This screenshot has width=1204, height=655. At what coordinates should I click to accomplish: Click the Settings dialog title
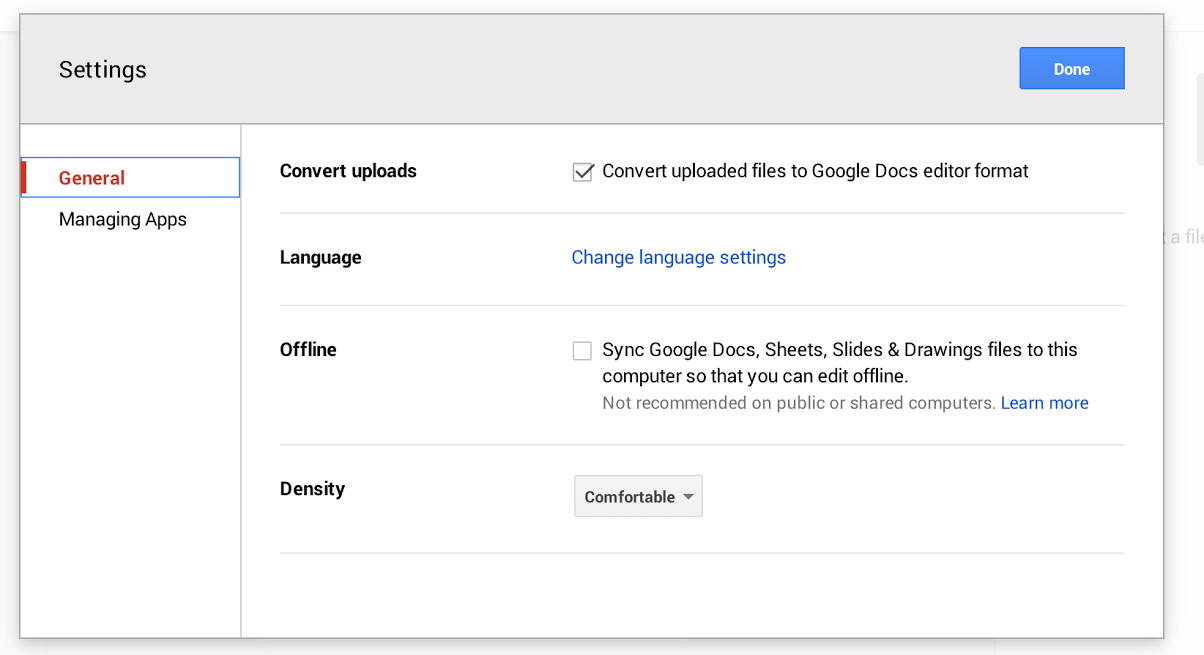point(103,70)
